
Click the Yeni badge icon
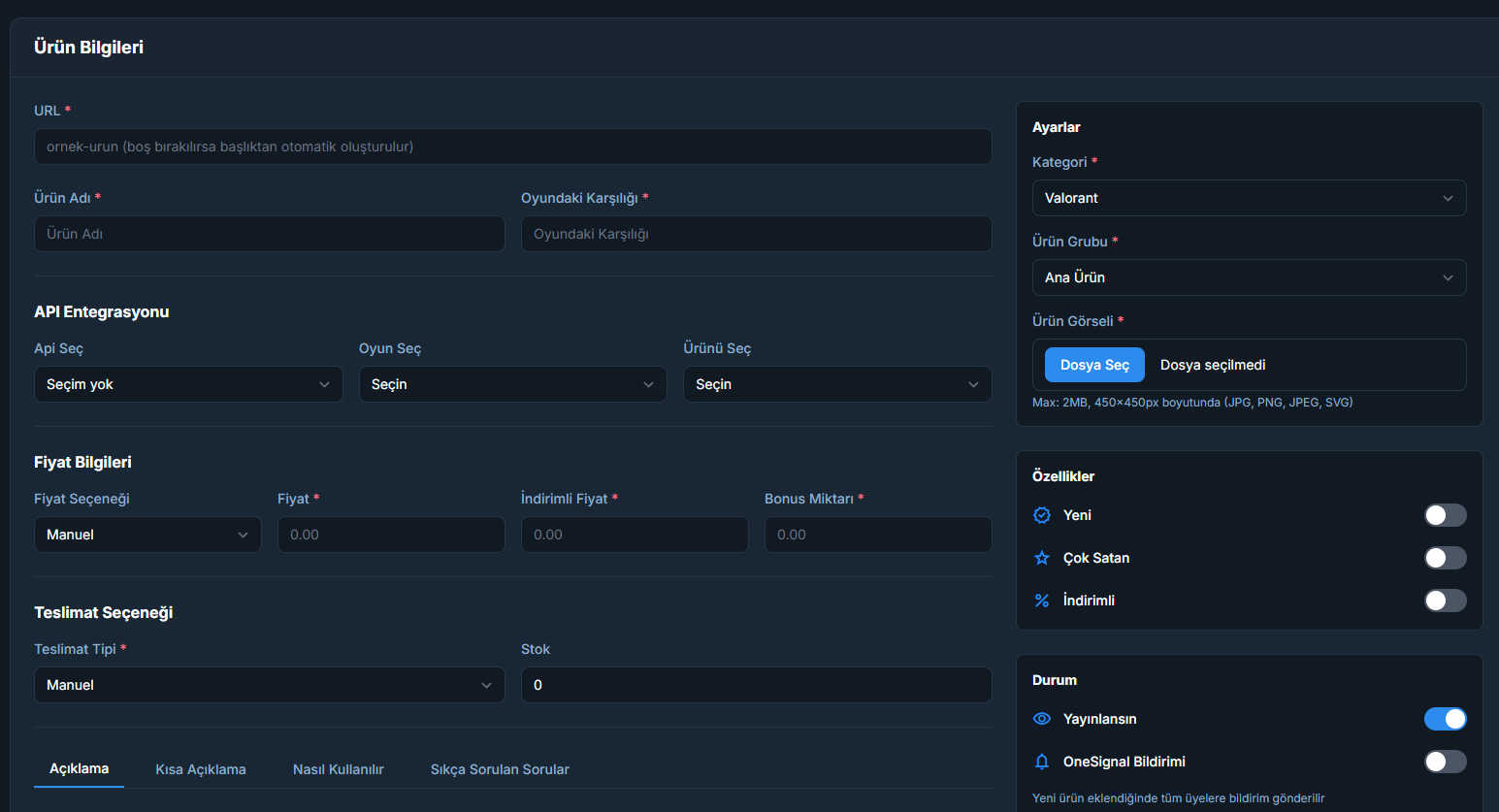pyautogui.click(x=1042, y=515)
